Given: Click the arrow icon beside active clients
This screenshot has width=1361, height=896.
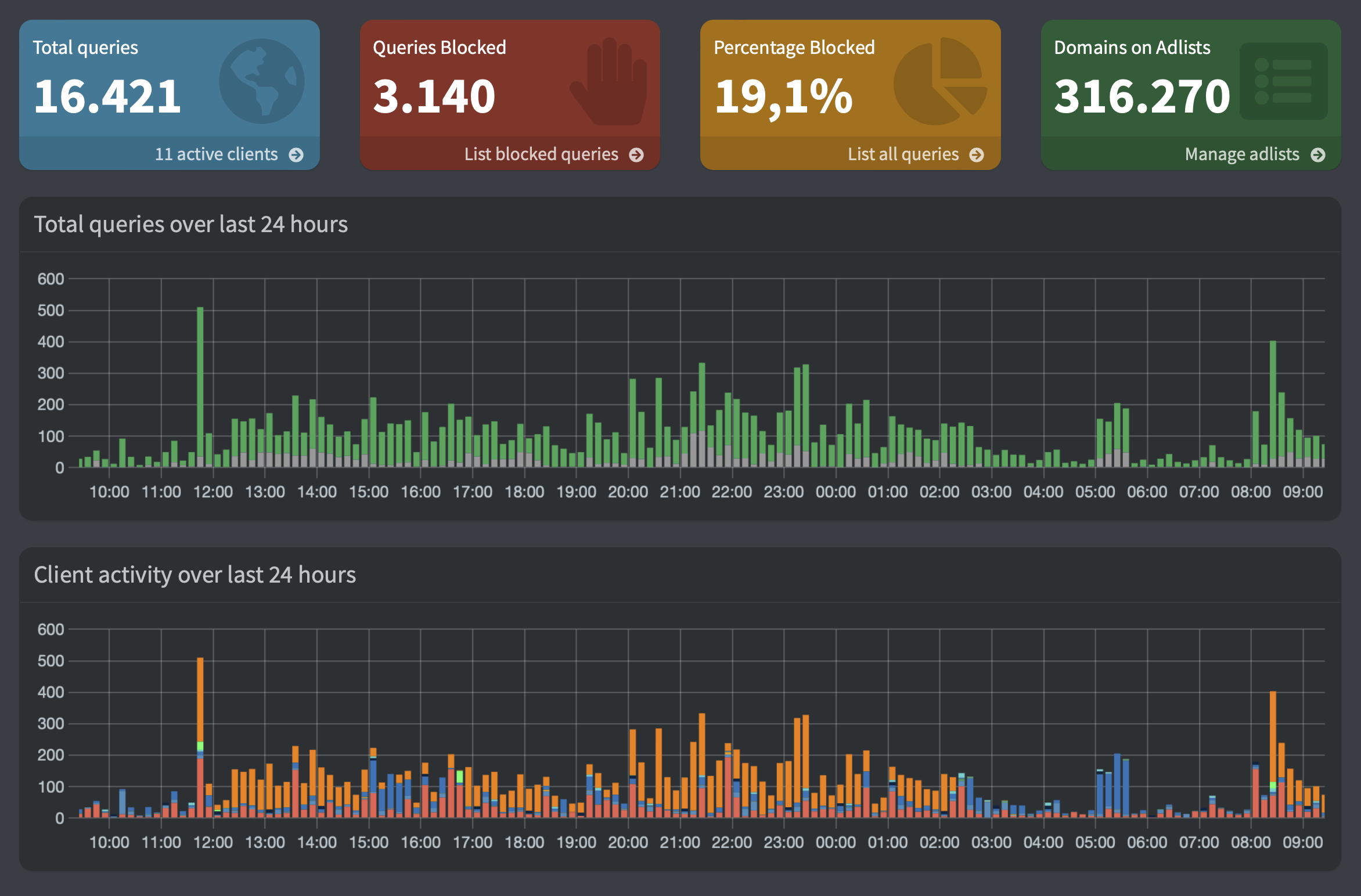Looking at the screenshot, I should [296, 155].
